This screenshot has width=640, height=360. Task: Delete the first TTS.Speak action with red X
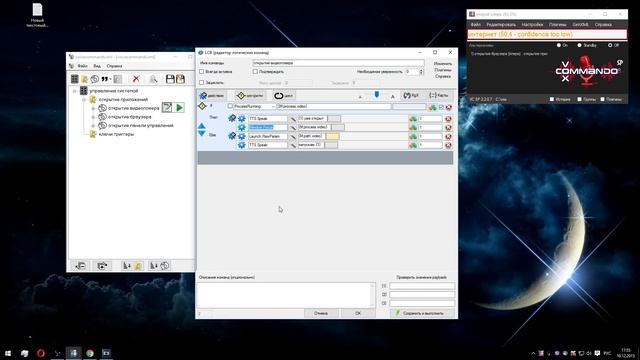[x=448, y=119]
